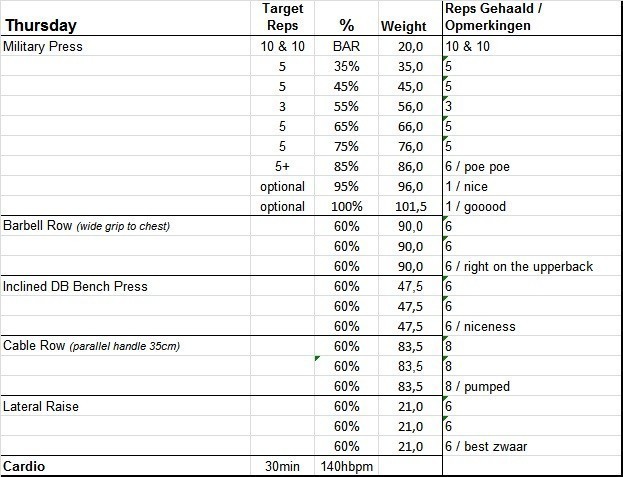This screenshot has width=623, height=477.
Task: Select the '6 / poe poe' remark cell
Action: [x=478, y=166]
